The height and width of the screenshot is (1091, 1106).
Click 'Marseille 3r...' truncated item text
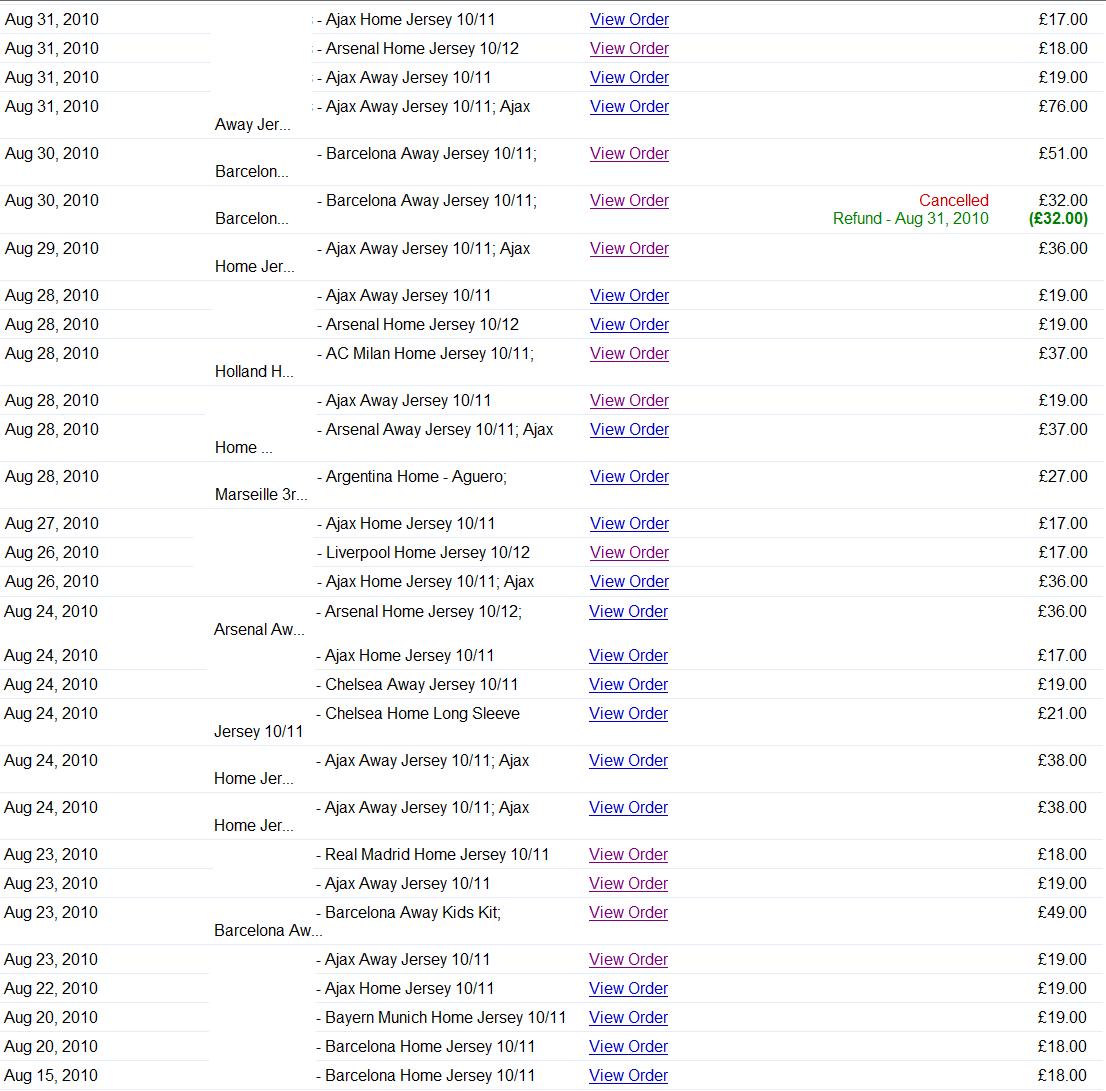261,495
